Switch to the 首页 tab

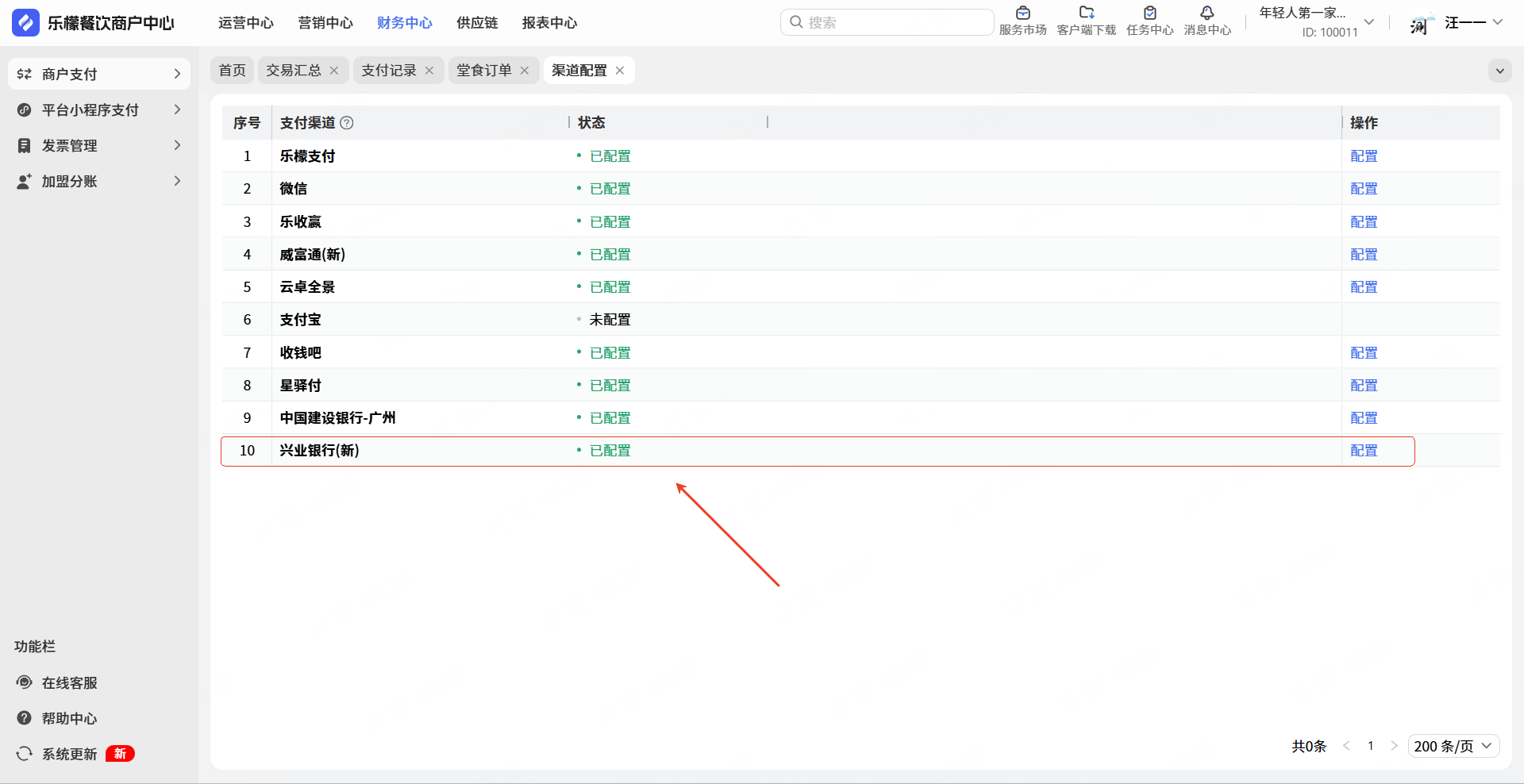[233, 71]
